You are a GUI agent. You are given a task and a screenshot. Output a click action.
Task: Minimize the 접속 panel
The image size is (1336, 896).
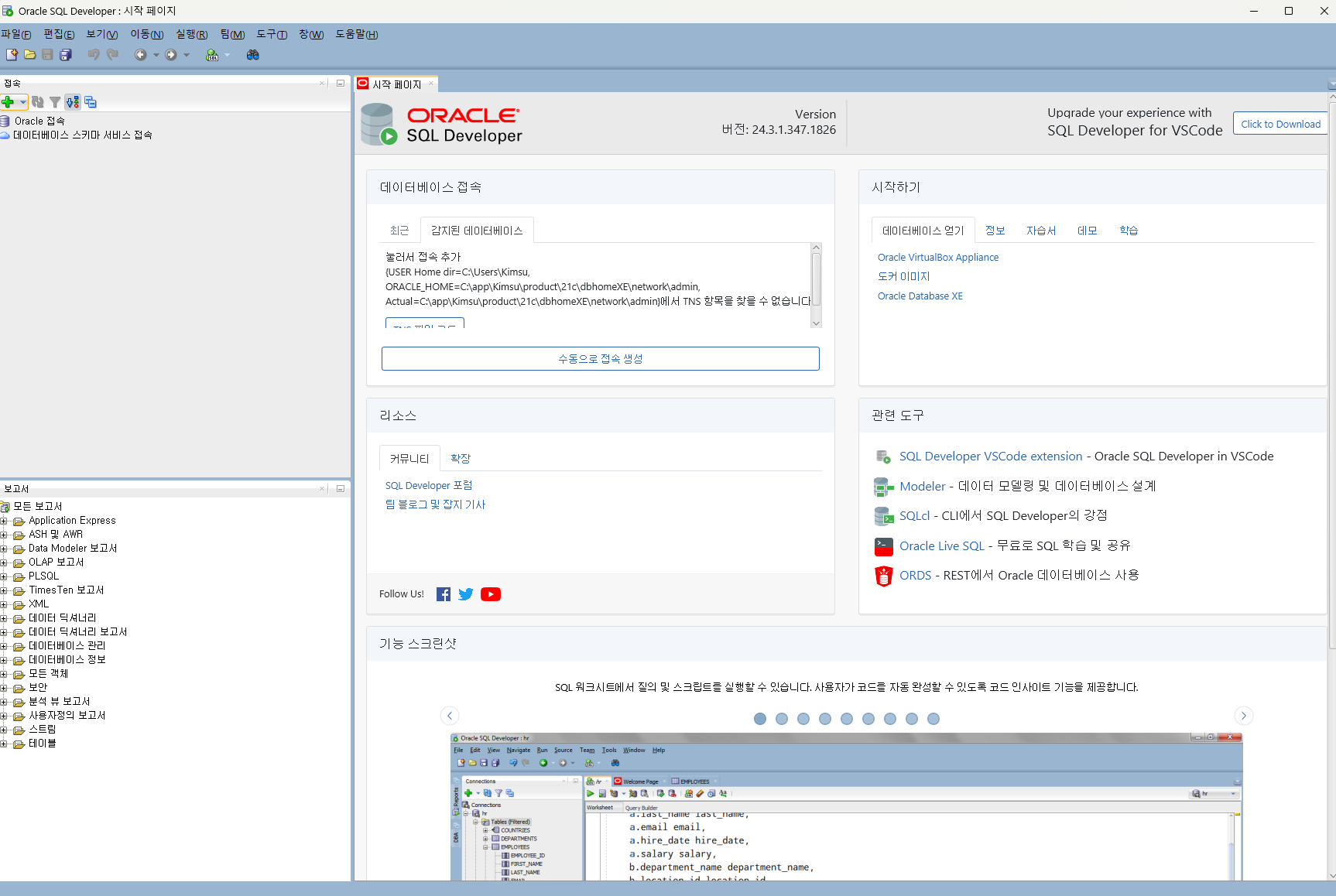pyautogui.click(x=340, y=84)
